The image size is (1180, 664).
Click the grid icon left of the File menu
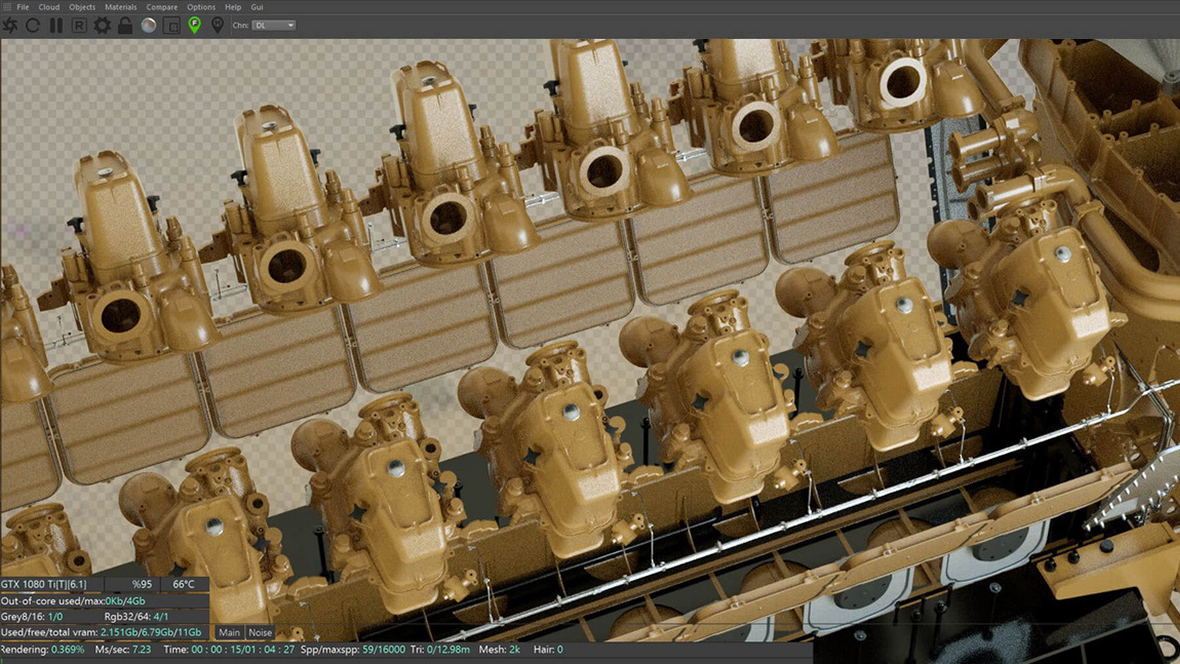[7, 6]
